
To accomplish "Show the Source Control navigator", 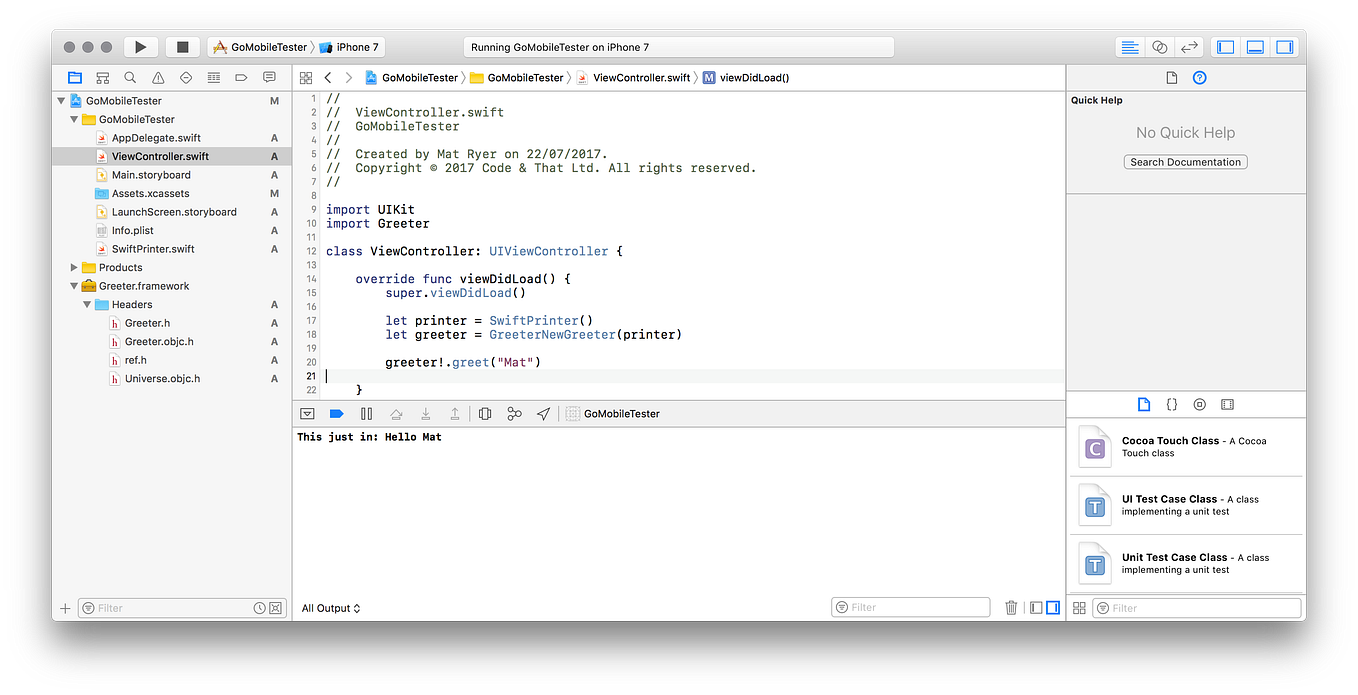I will (x=102, y=77).
